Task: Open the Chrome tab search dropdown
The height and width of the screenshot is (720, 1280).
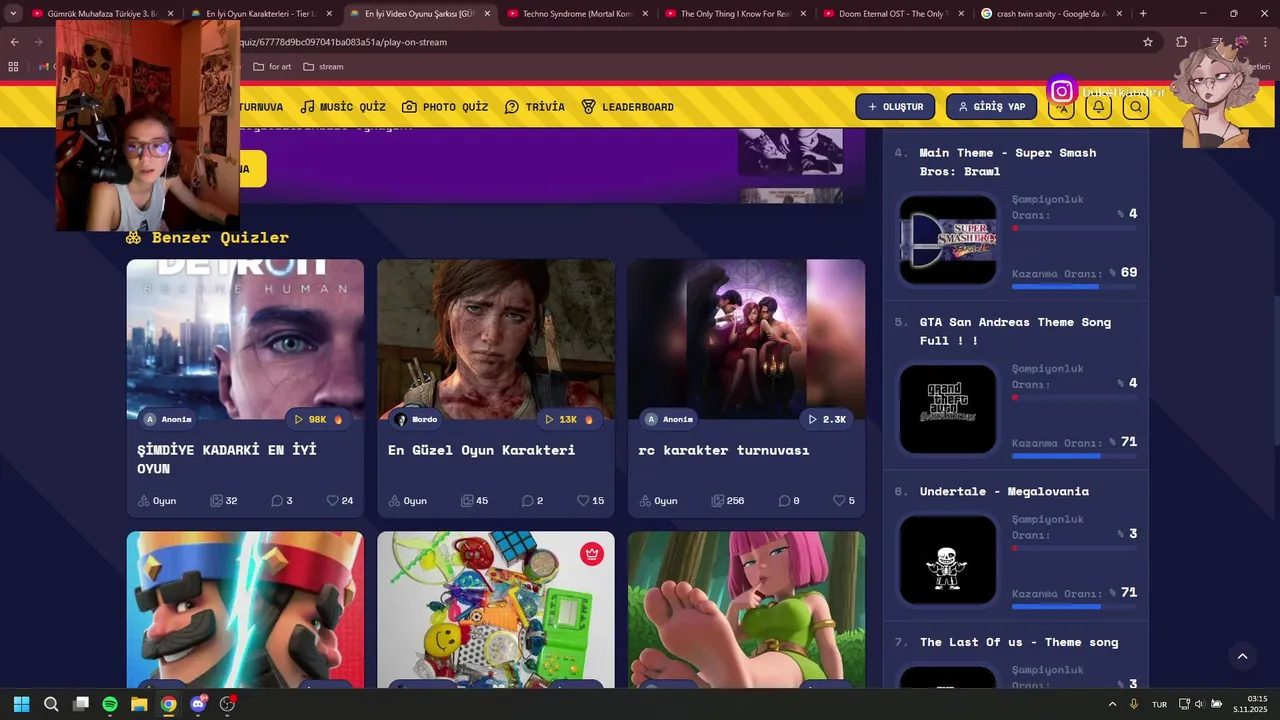Action: coord(13,14)
